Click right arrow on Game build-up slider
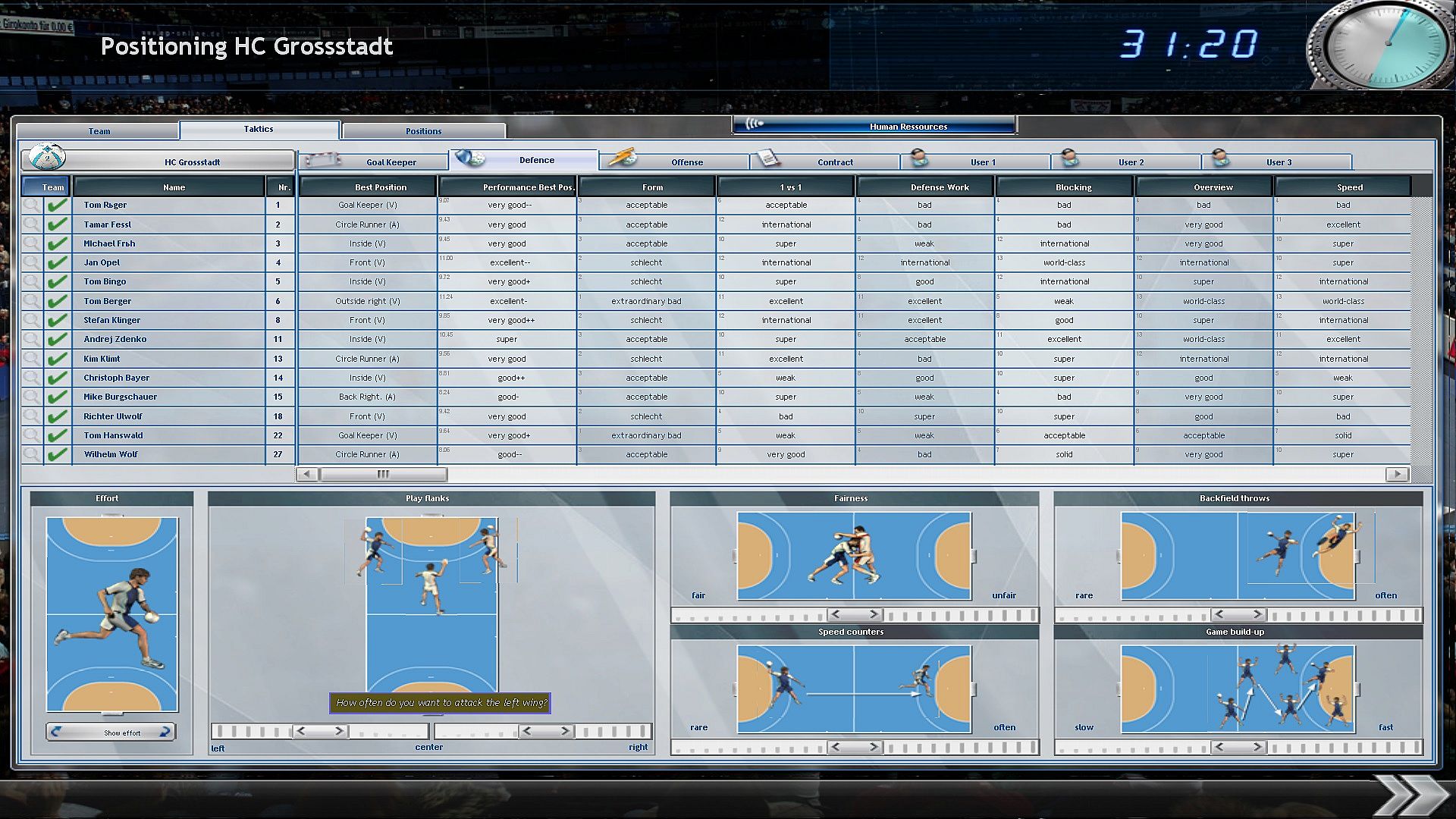This screenshot has height=819, width=1456. pyautogui.click(x=1257, y=747)
